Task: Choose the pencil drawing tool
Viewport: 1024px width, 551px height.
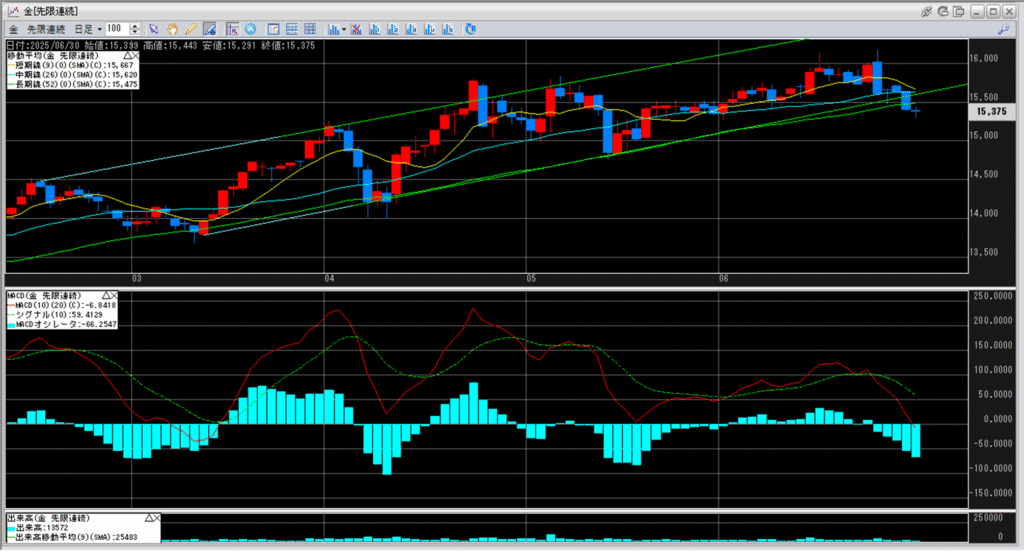Action: (x=191, y=29)
